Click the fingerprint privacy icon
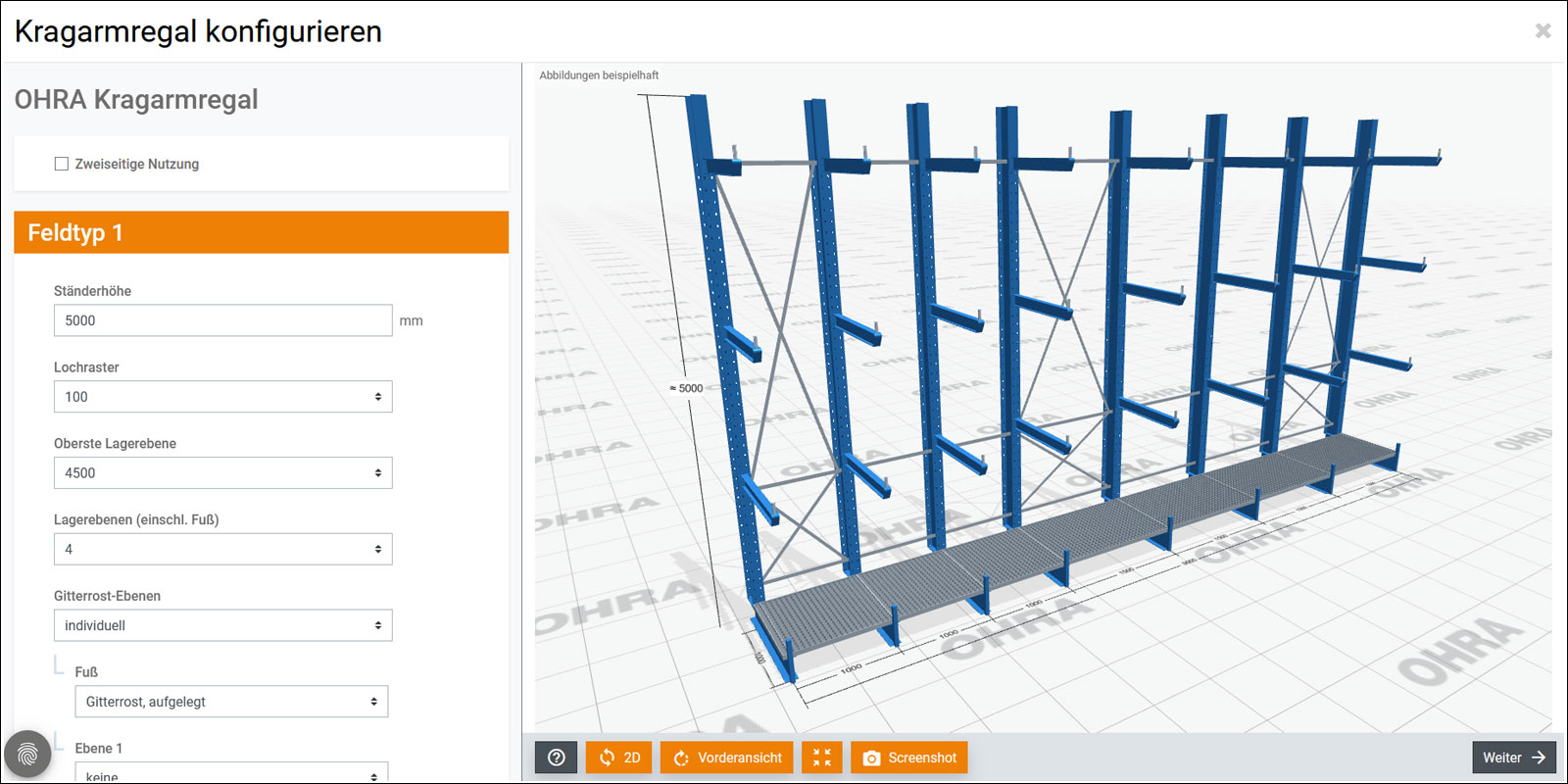The height and width of the screenshot is (784, 1568). click(27, 754)
